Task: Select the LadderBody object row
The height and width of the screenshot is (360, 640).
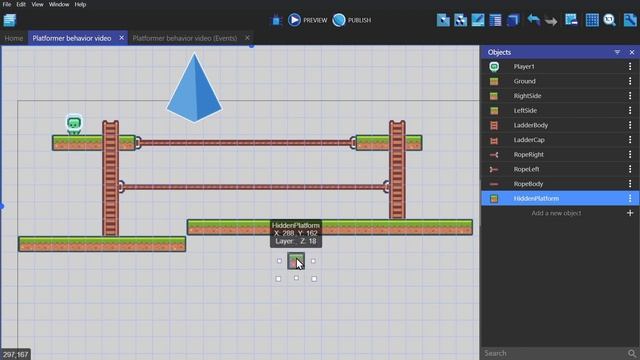Action: click(x=560, y=125)
